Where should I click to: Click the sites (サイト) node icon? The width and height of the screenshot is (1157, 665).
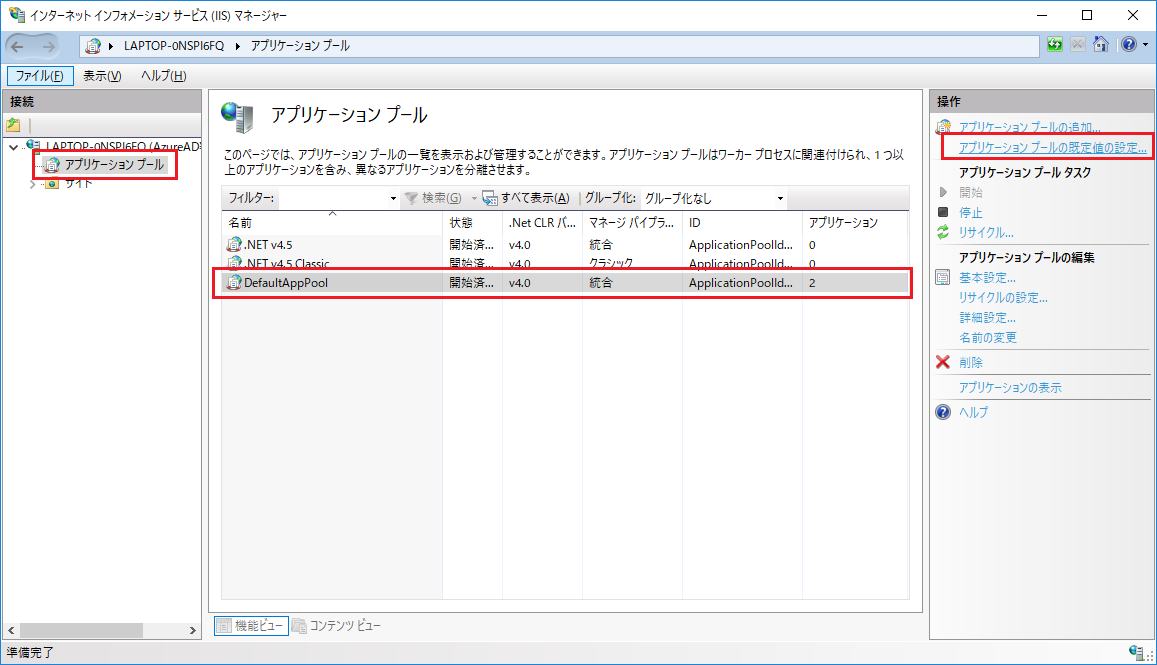(52, 183)
